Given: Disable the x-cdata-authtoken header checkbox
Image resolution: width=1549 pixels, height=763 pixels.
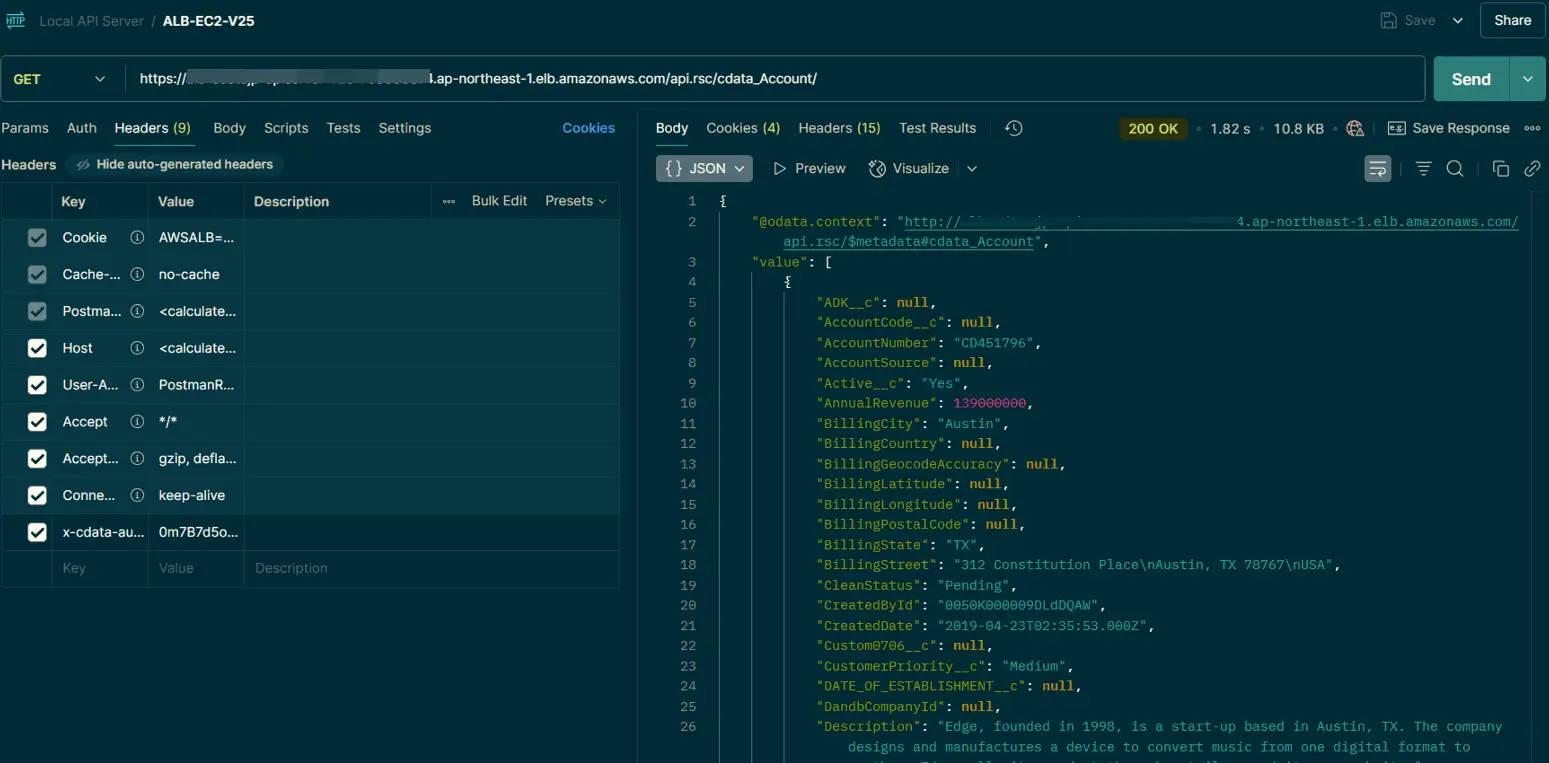Looking at the screenshot, I should (x=37, y=532).
